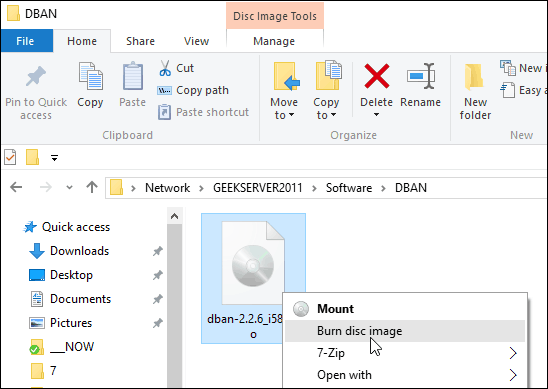548x389 pixels.
Task: Expand the Open with submenu arrow
Action: (513, 375)
